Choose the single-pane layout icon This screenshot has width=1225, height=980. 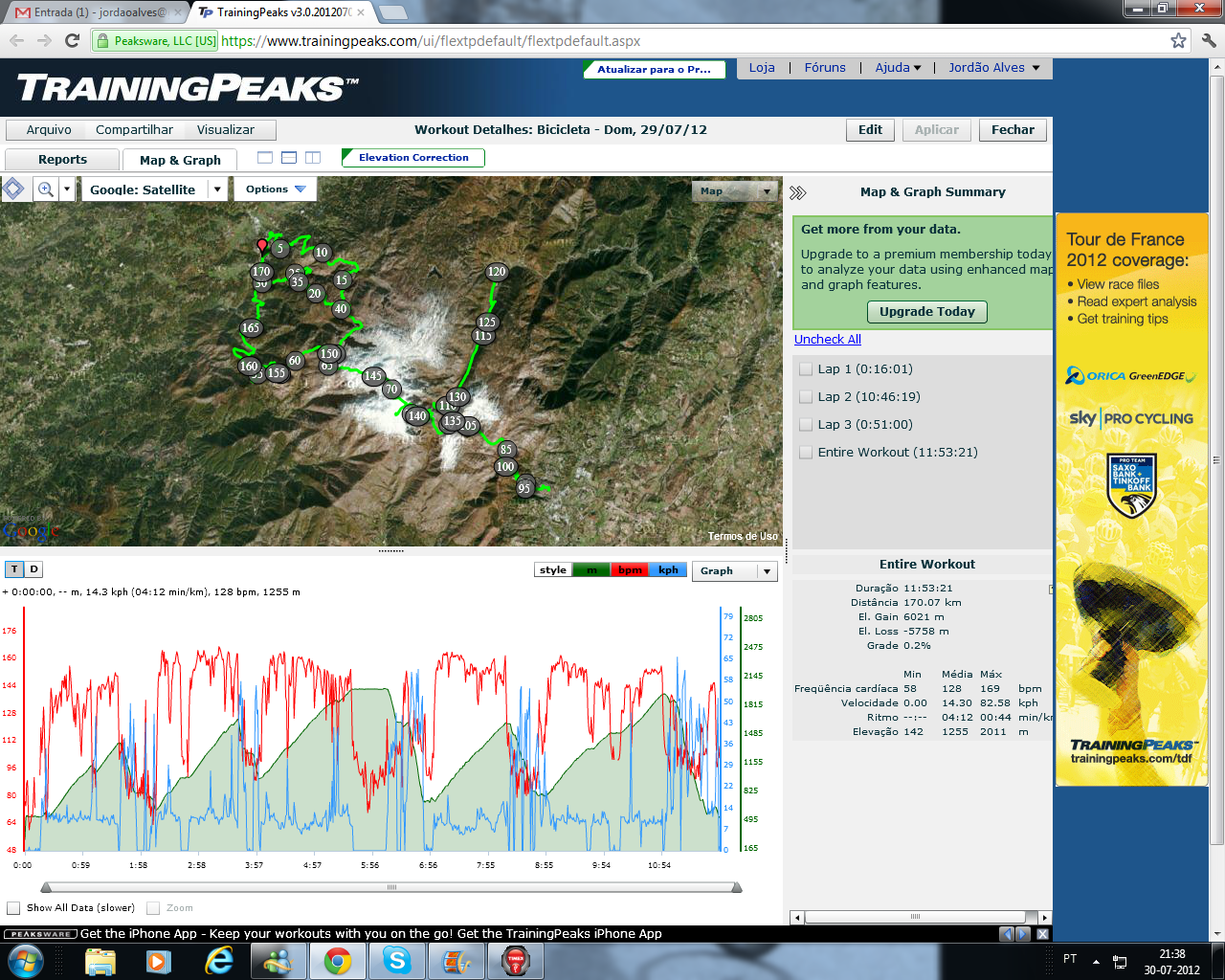(266, 158)
